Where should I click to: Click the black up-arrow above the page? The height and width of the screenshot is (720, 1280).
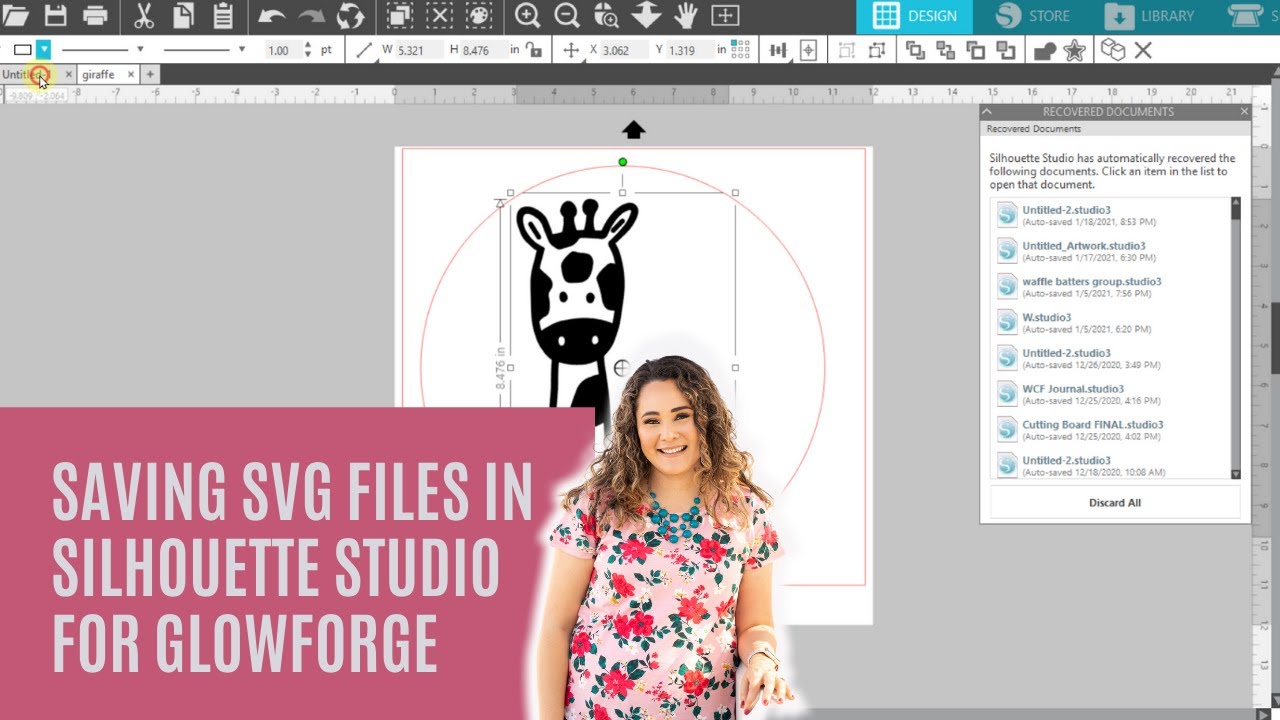pyautogui.click(x=634, y=130)
